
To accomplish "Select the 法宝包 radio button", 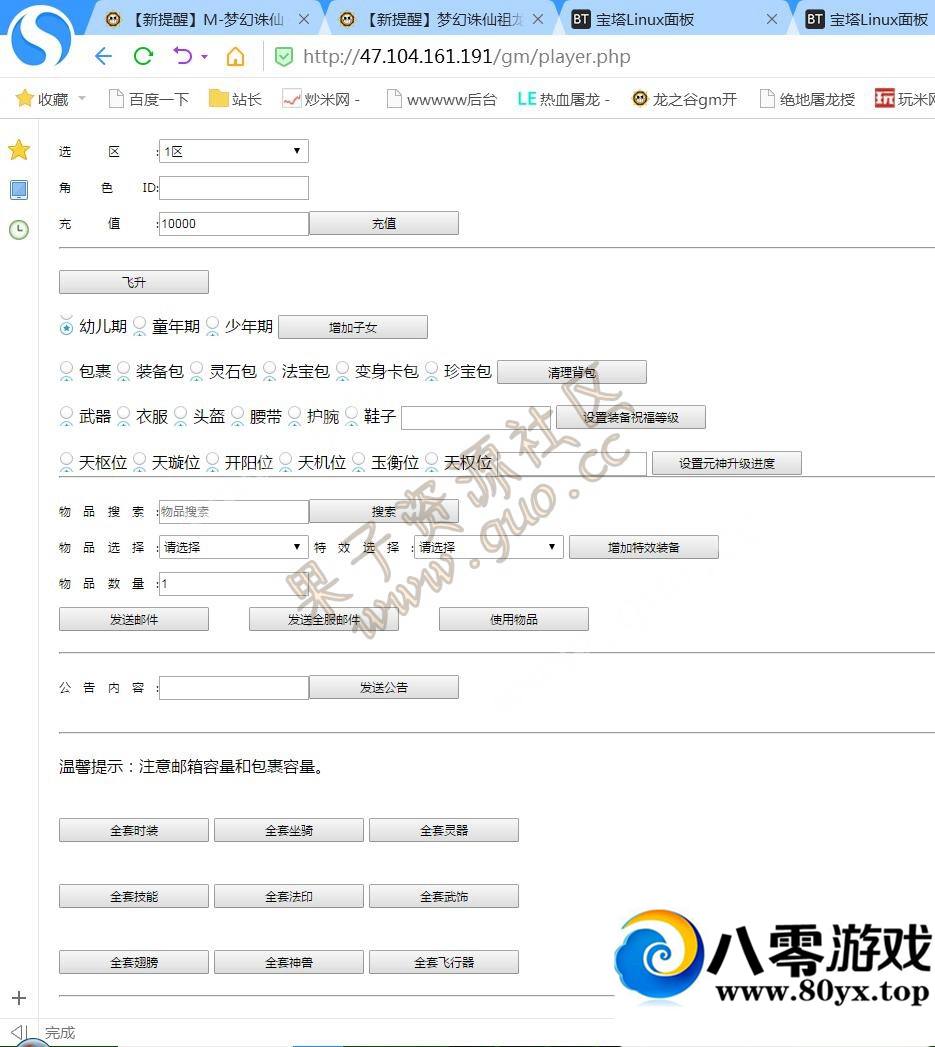I will point(269,371).
